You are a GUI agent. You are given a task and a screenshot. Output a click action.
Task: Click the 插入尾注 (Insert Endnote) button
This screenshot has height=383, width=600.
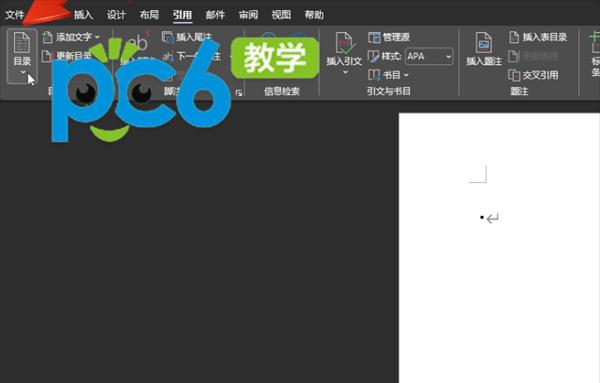[x=187, y=37]
